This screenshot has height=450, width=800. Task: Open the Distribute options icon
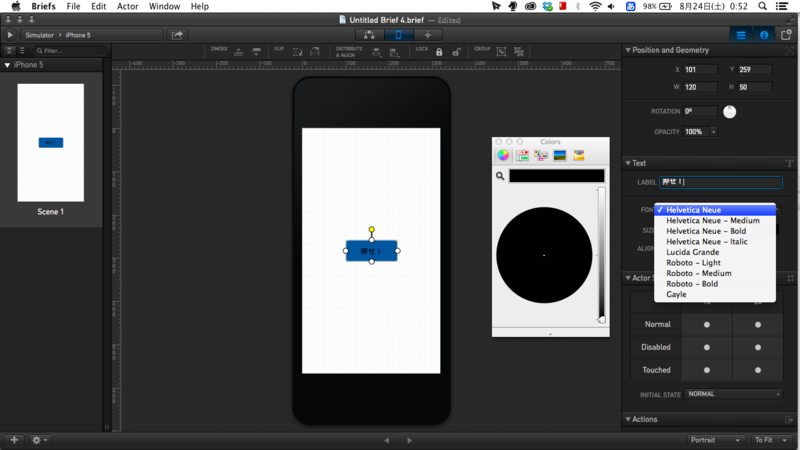point(376,52)
